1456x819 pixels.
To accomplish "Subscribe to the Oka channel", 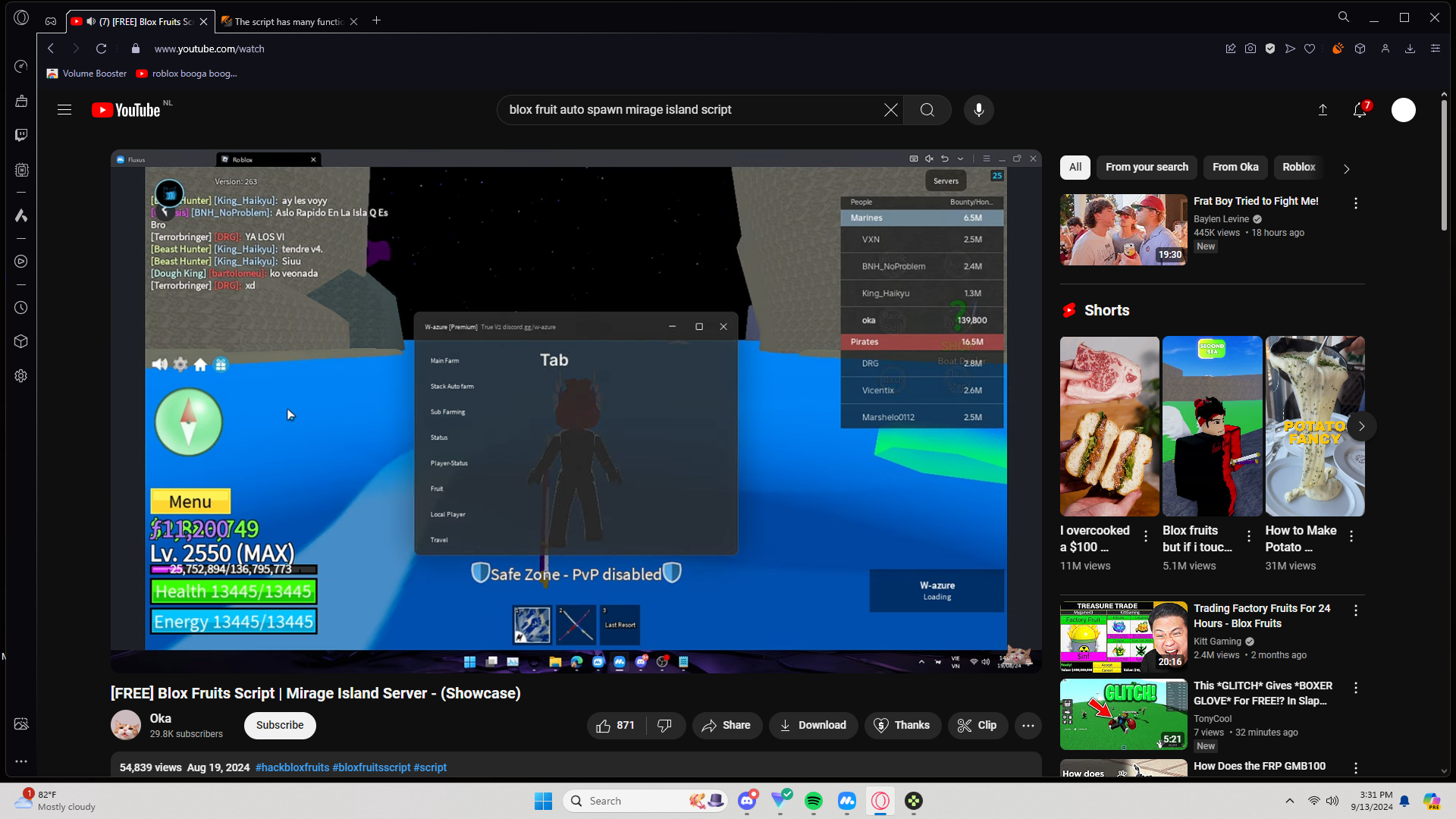I will pyautogui.click(x=280, y=726).
